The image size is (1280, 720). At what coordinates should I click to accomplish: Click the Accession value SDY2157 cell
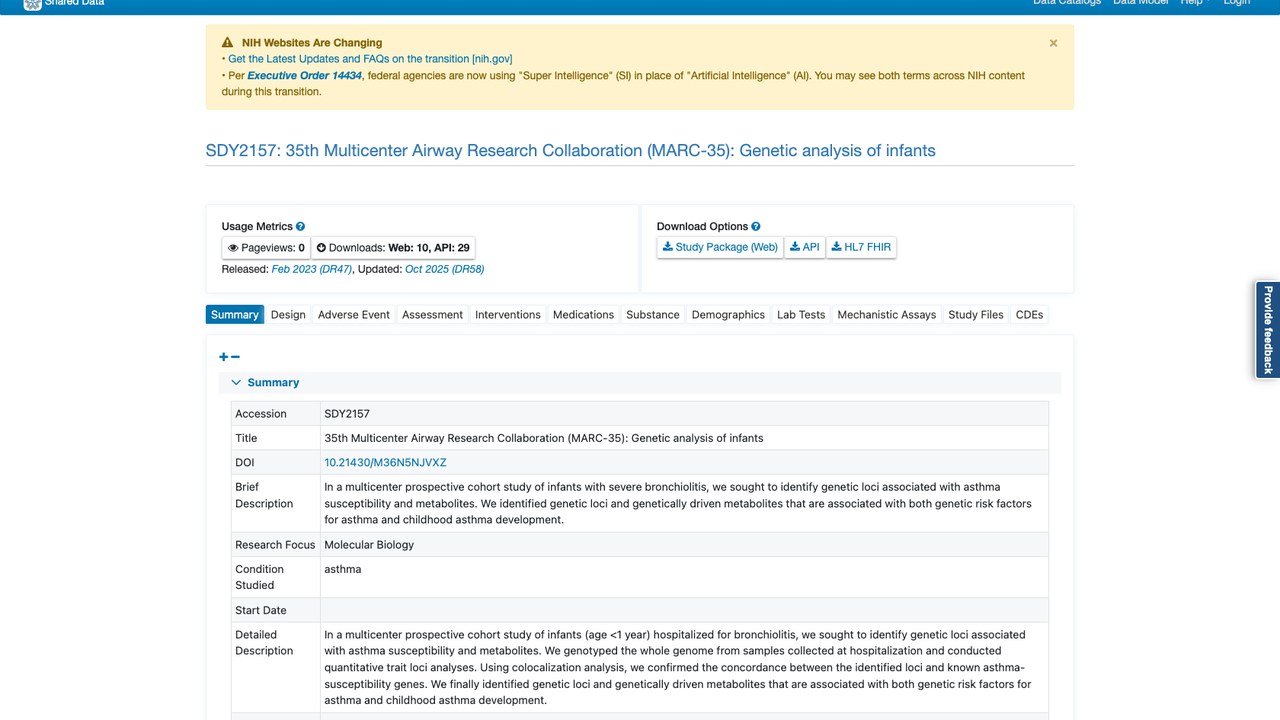[684, 413]
